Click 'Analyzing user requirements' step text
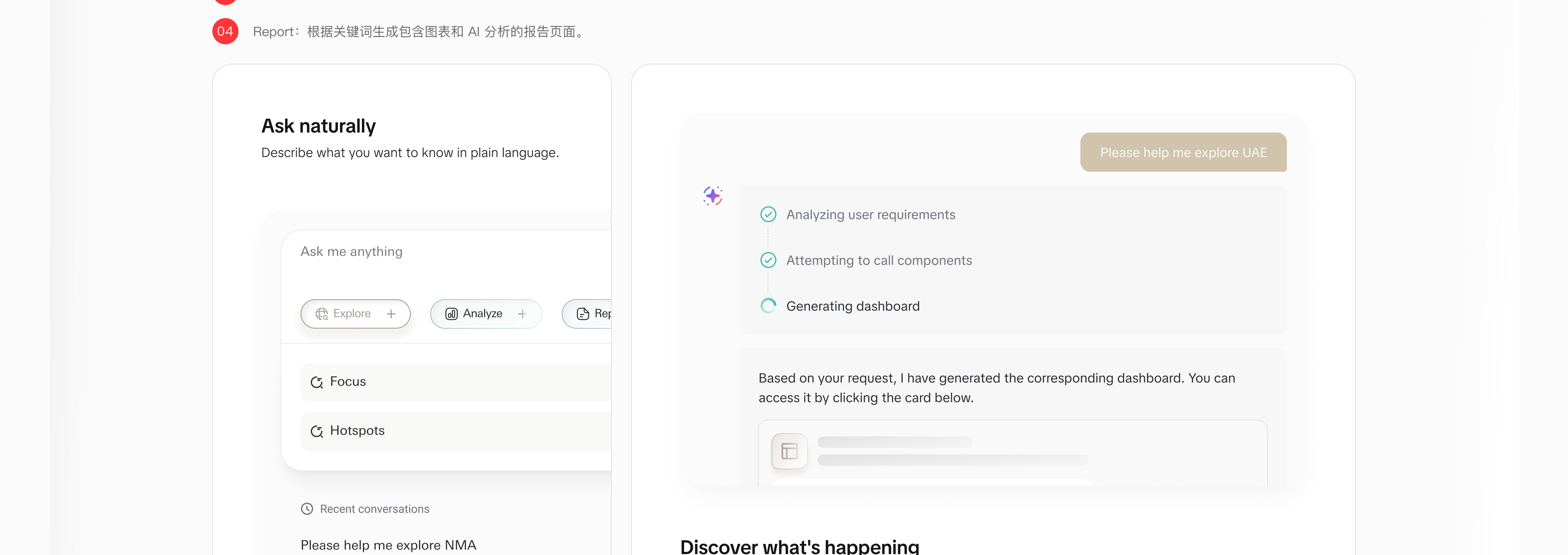Viewport: 1568px width, 555px height. [870, 215]
